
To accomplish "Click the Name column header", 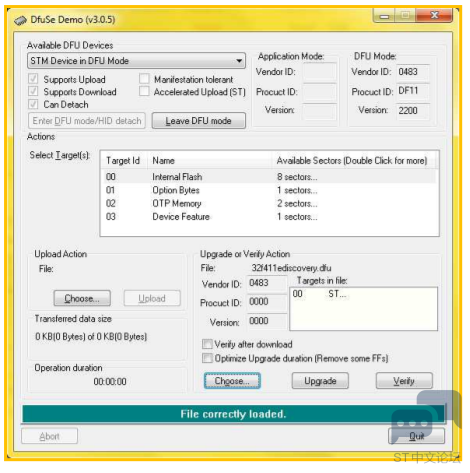I will coord(209,161).
